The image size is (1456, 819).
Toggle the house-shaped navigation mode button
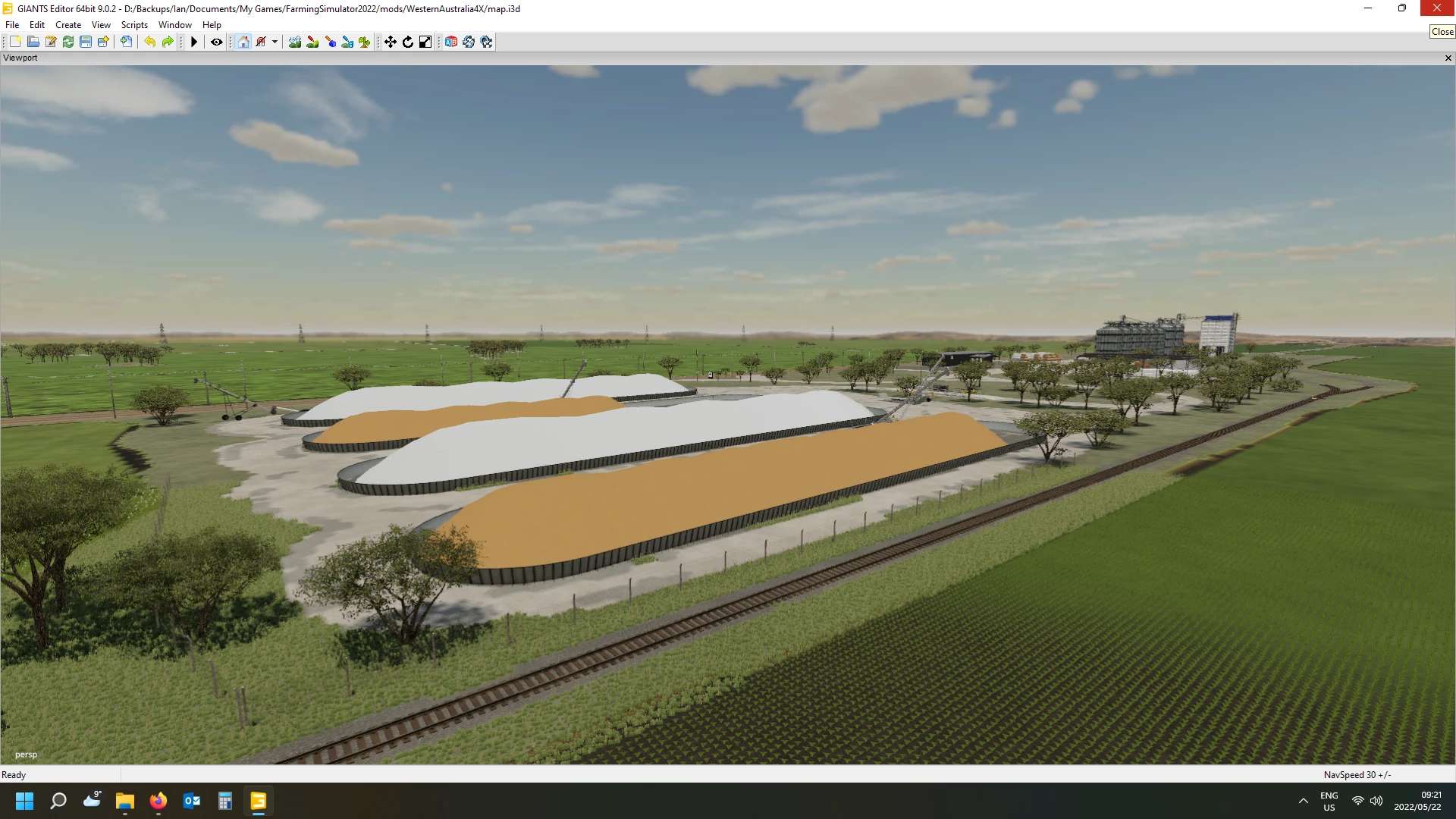point(243,42)
